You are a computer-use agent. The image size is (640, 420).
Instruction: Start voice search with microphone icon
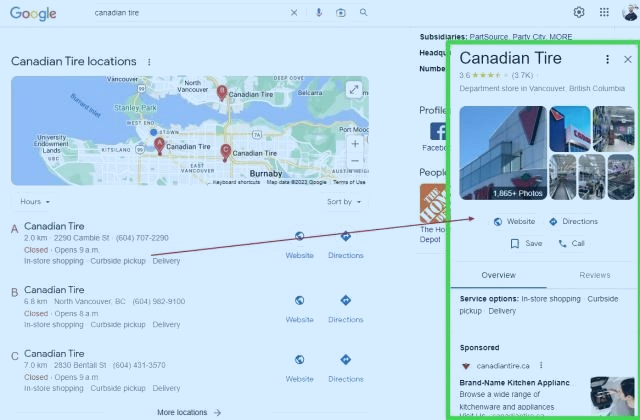point(319,13)
